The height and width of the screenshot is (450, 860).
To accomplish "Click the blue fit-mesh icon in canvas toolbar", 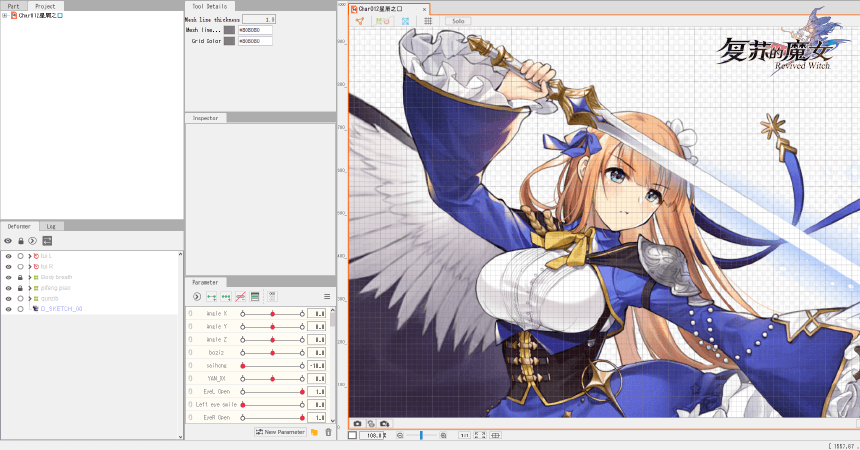I will [x=405, y=21].
